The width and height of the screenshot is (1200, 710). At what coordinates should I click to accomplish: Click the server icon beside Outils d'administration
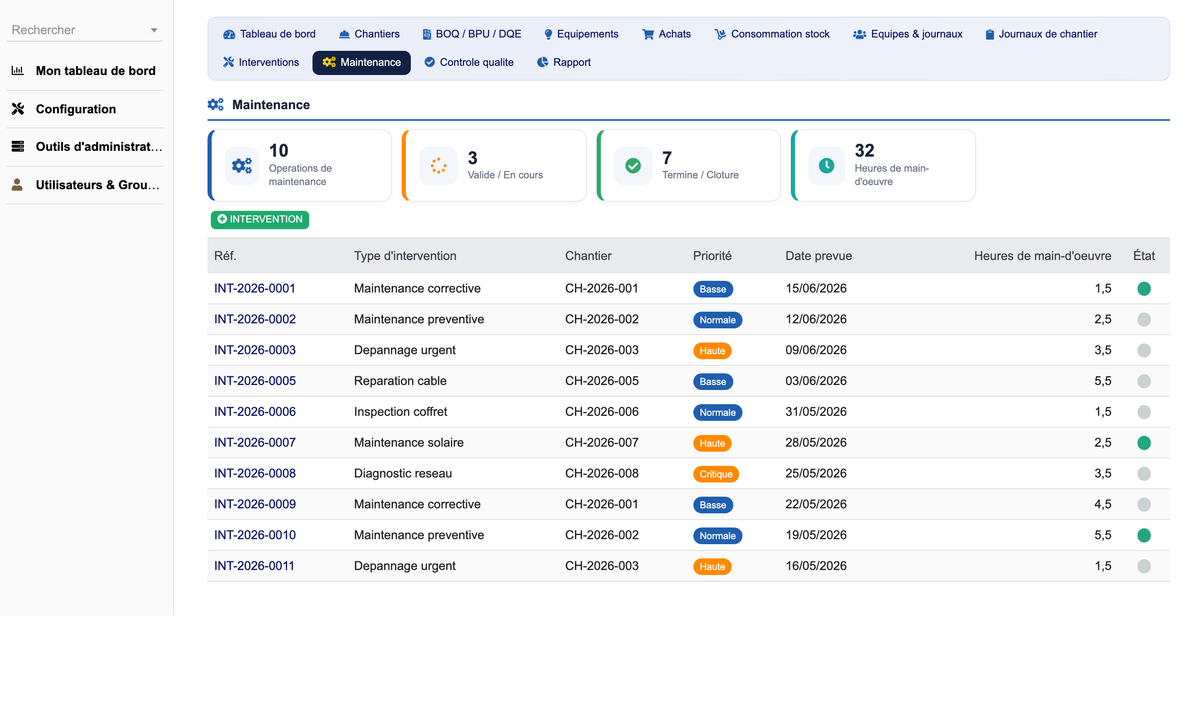(x=17, y=147)
